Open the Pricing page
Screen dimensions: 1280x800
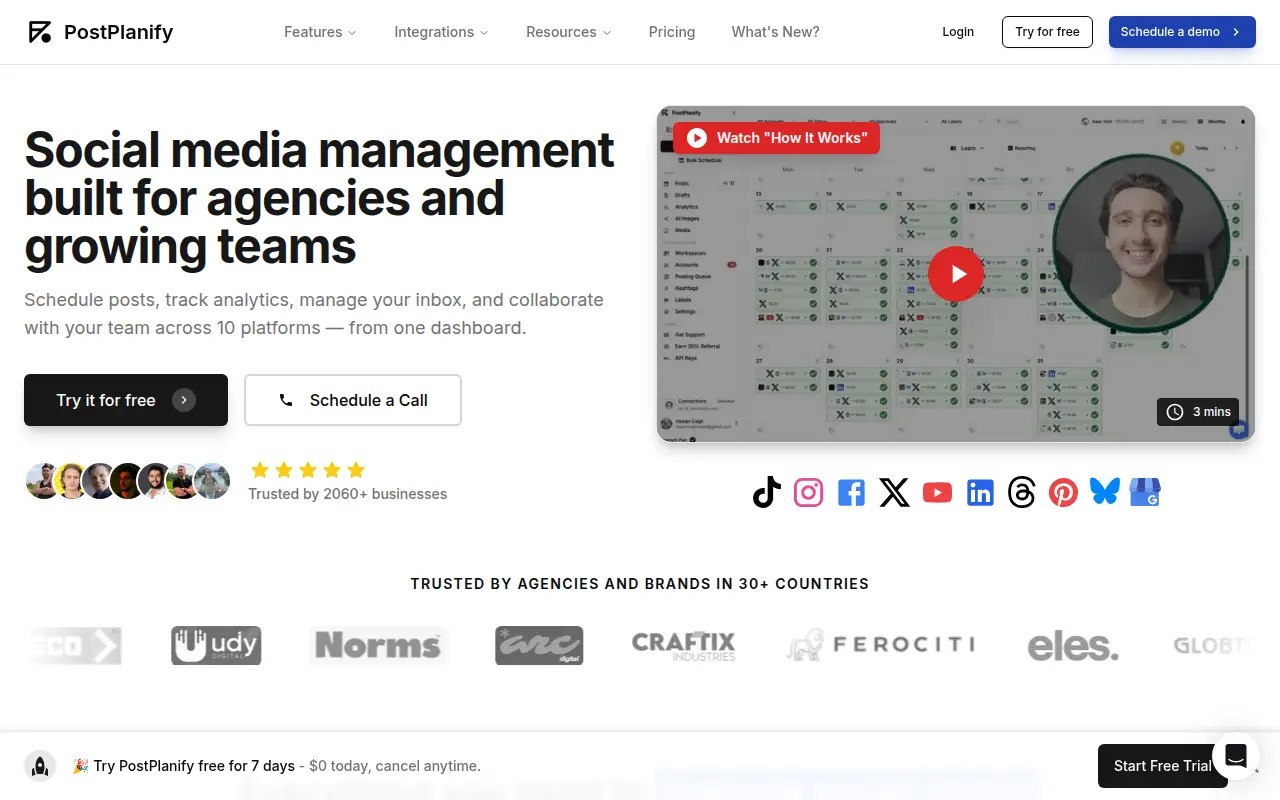coord(672,32)
